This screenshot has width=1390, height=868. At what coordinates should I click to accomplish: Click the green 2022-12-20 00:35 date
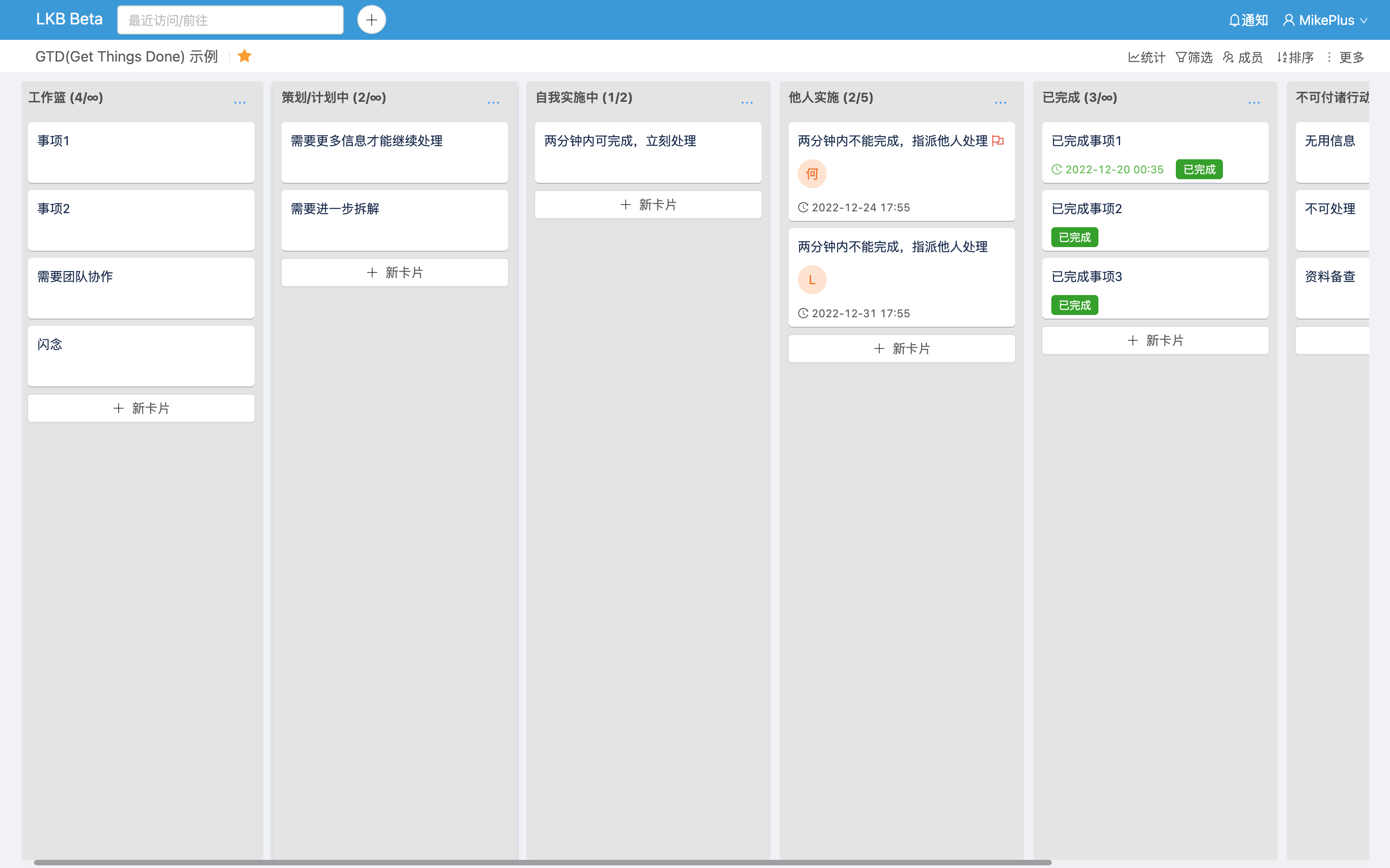coord(1107,169)
